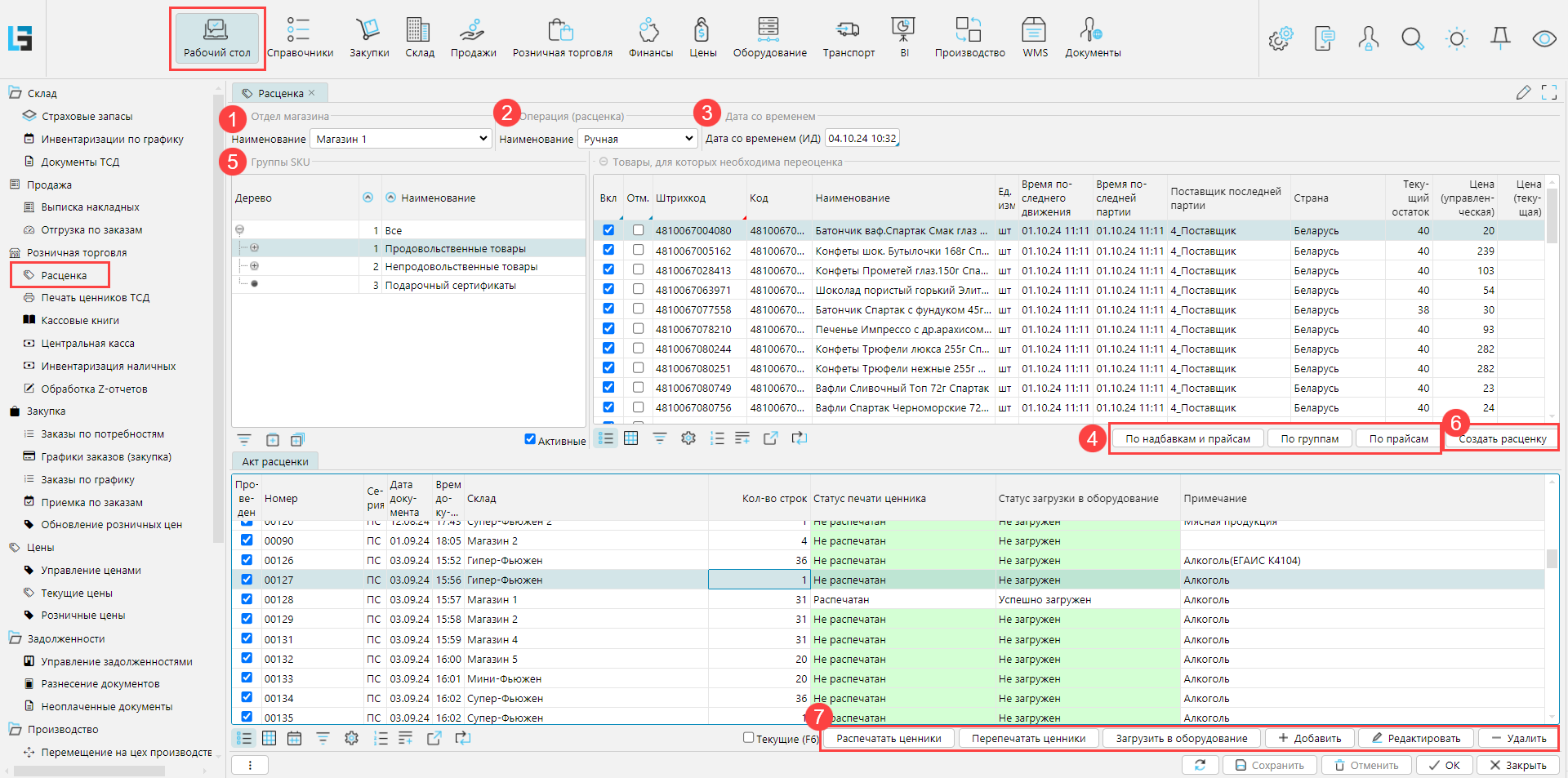Click the Загрузить в оборудование button
Viewport: 1568px width, 778px height.
tap(1181, 738)
